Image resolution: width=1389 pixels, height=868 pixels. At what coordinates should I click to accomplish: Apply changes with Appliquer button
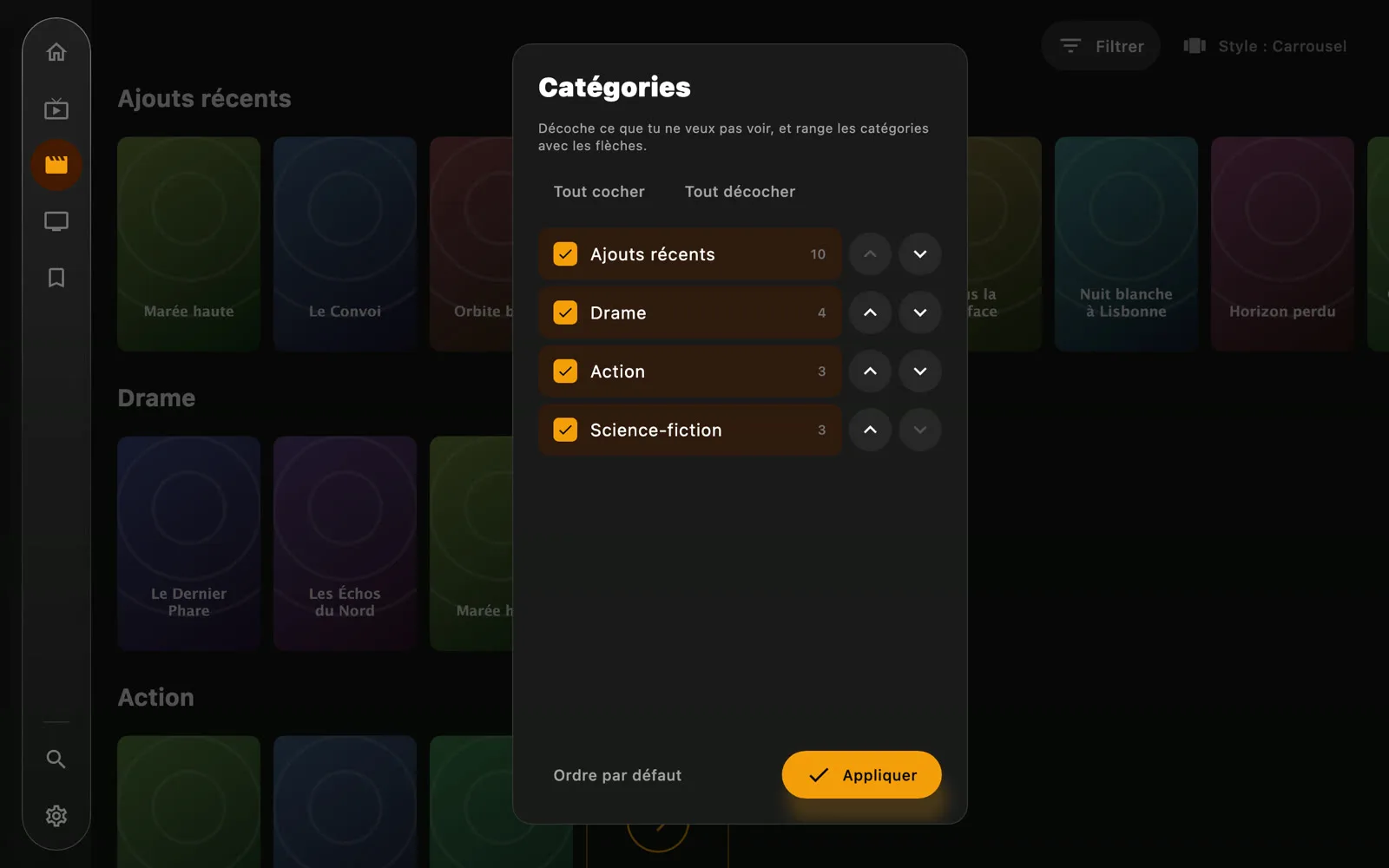(x=861, y=775)
